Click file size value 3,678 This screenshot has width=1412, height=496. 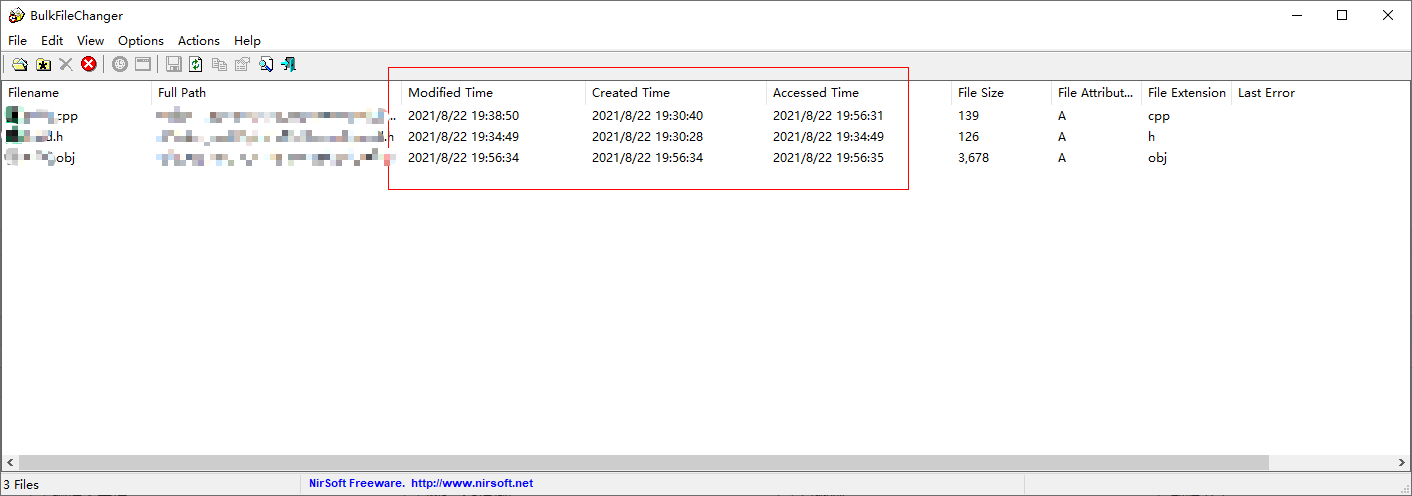[973, 158]
